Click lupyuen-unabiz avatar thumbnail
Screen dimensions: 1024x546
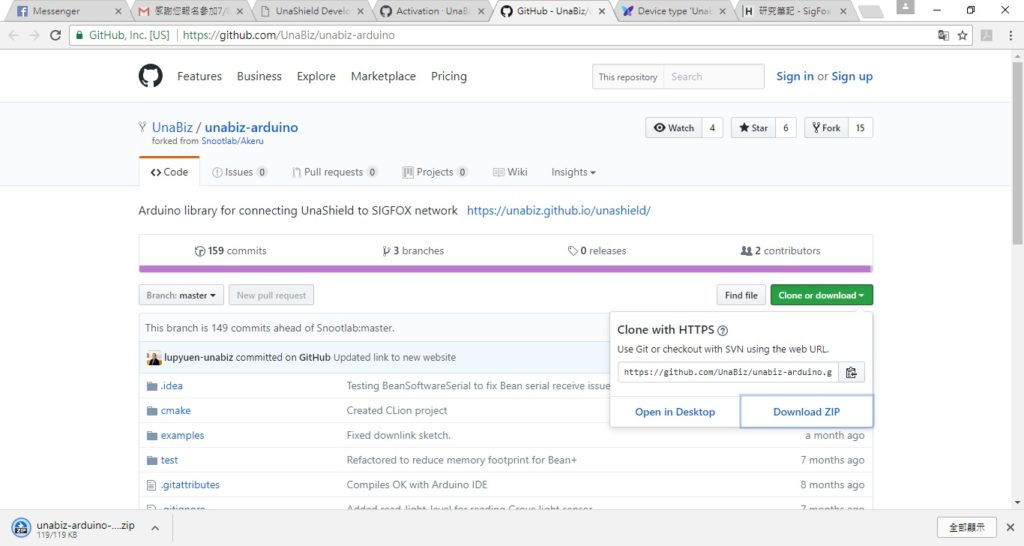(153, 358)
